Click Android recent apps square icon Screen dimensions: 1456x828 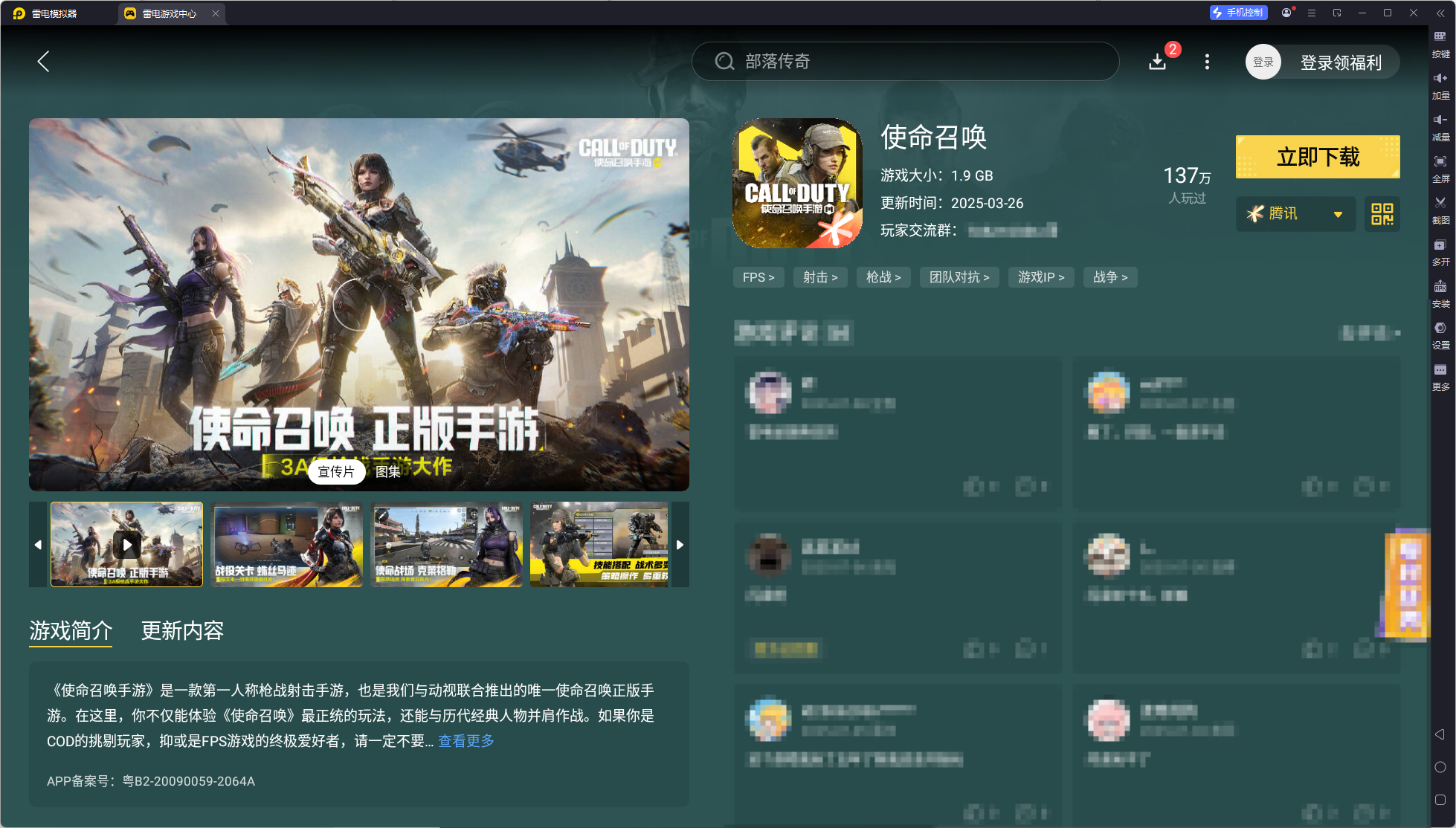(1440, 800)
